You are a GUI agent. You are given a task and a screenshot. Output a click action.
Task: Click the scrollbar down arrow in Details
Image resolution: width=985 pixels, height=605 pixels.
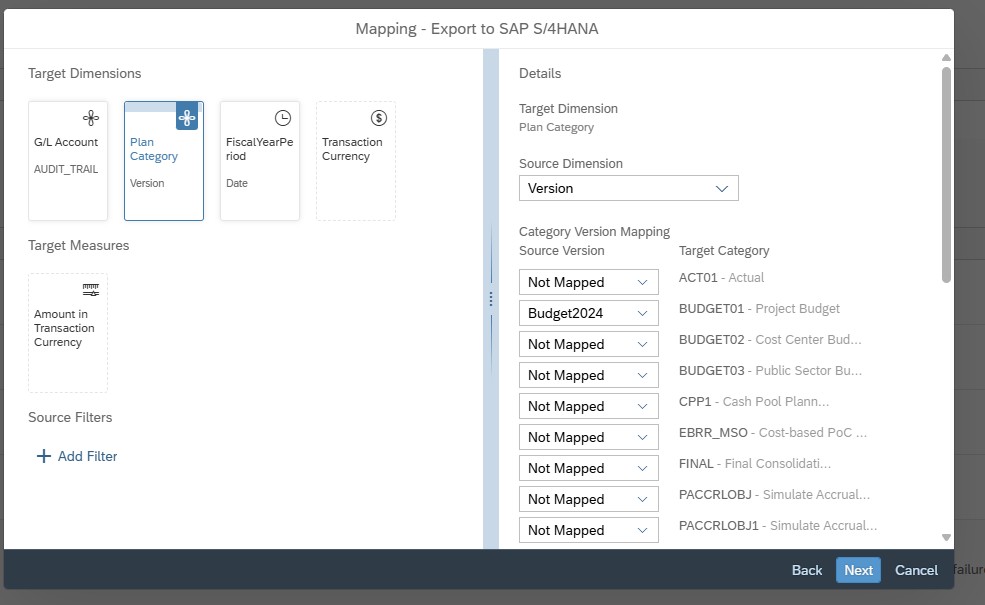click(x=946, y=538)
